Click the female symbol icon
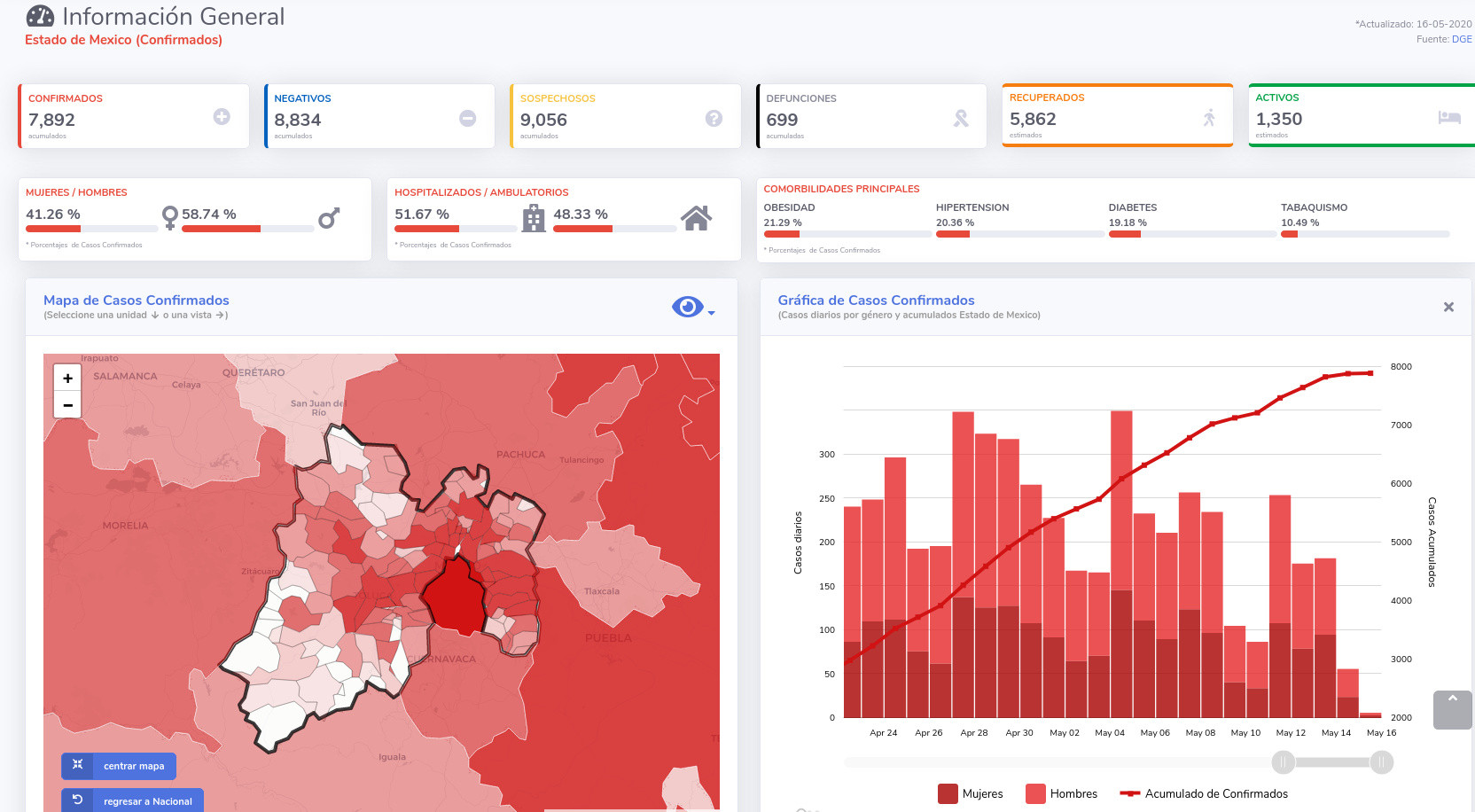1475x812 pixels. (170, 217)
